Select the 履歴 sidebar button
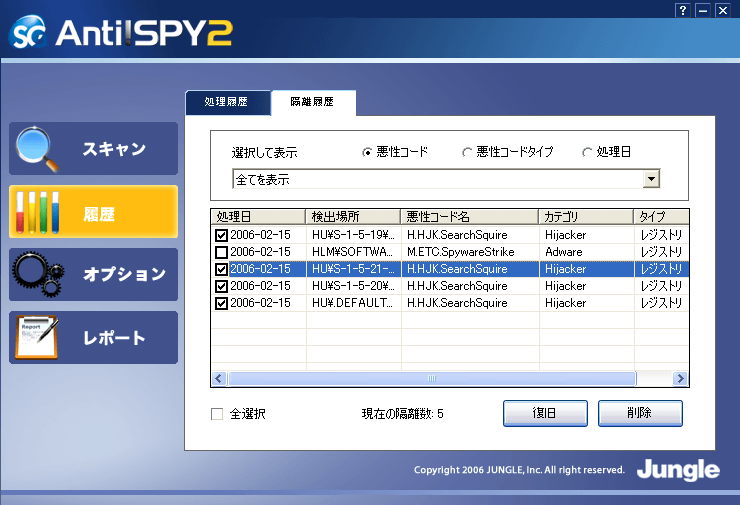740x505 pixels. point(93,211)
